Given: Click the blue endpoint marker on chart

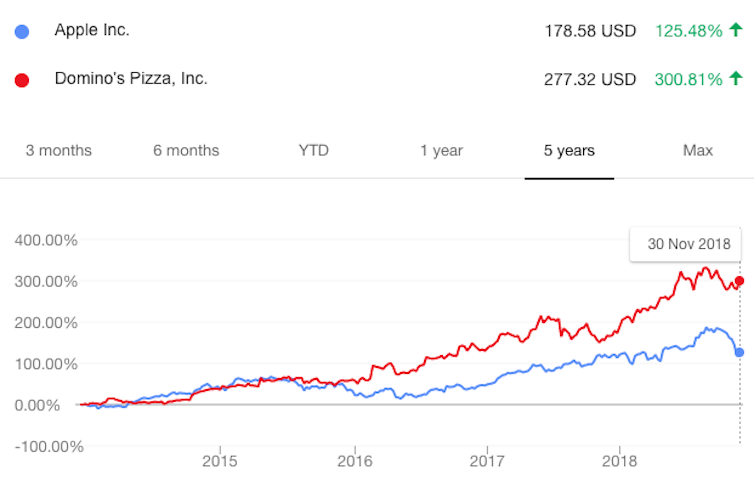Looking at the screenshot, I should click(x=740, y=352).
